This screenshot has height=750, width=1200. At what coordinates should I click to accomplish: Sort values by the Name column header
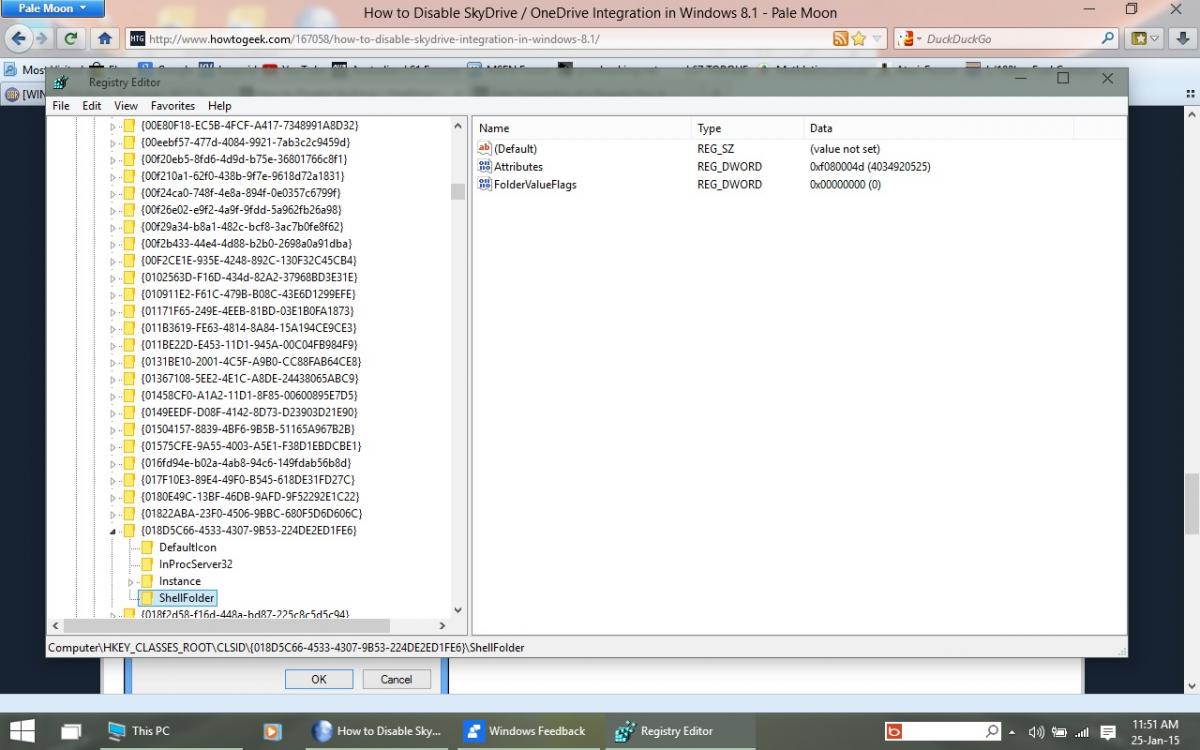581,128
